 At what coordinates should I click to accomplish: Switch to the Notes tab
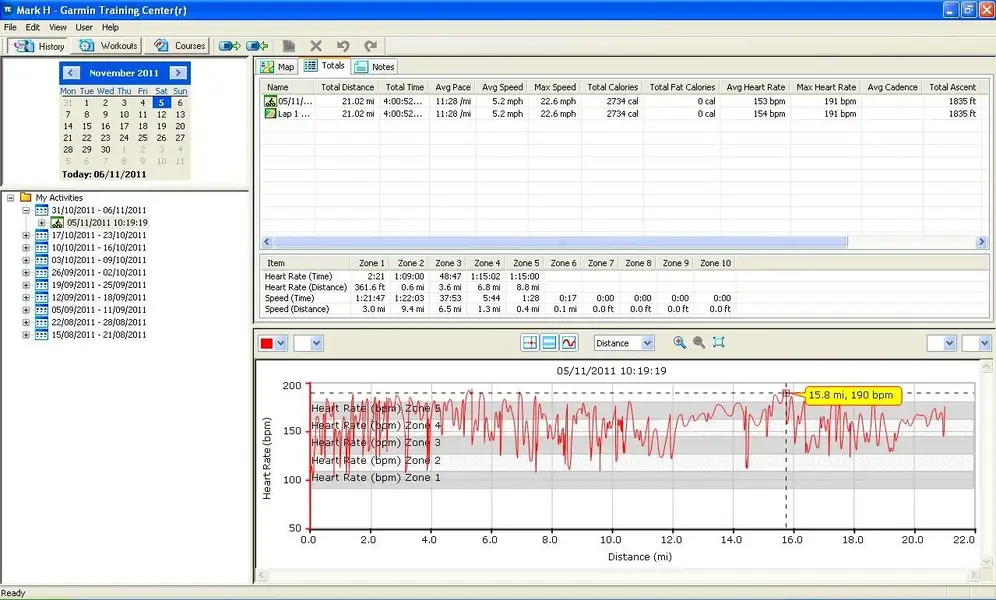[x=375, y=67]
